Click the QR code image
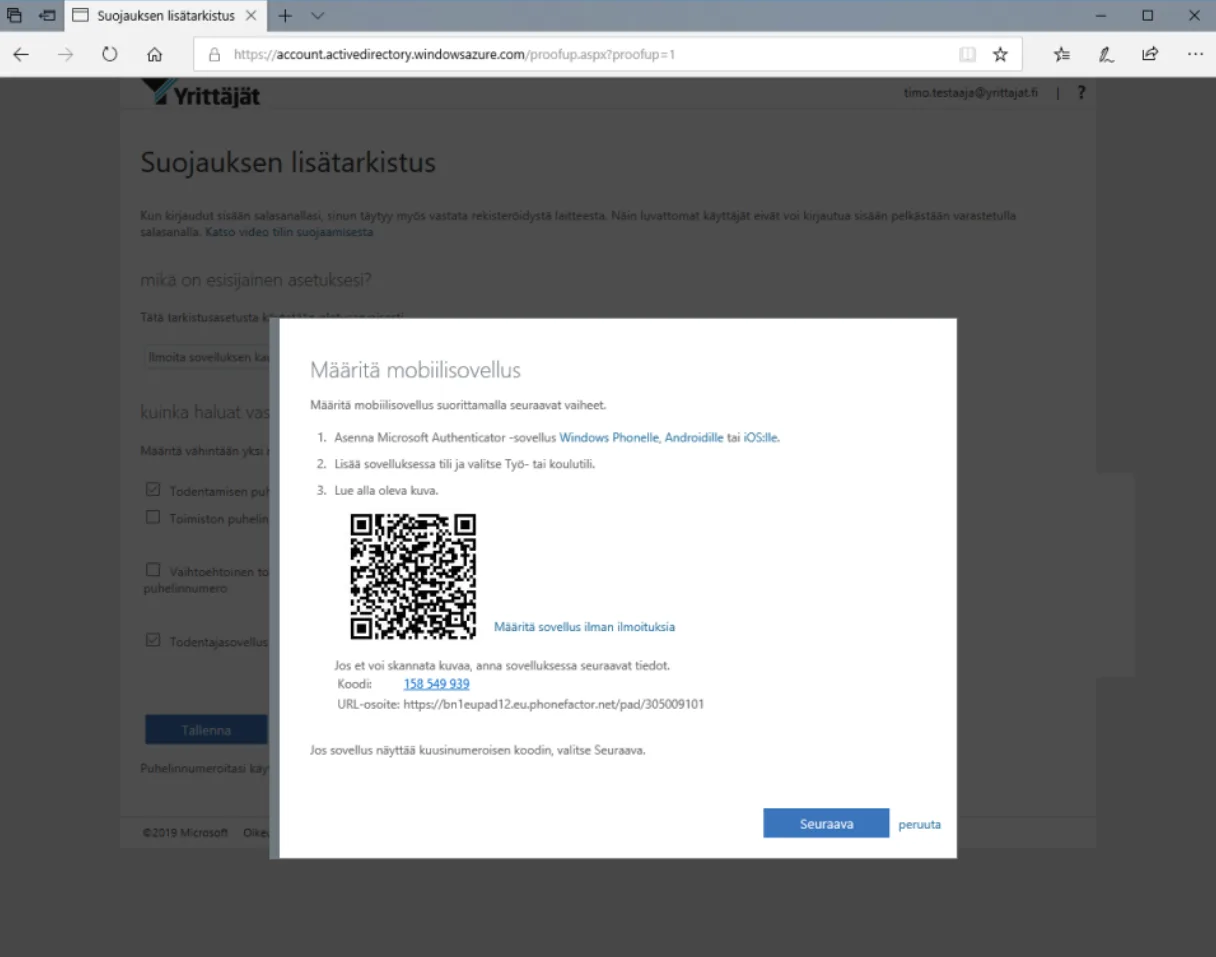 pos(412,576)
